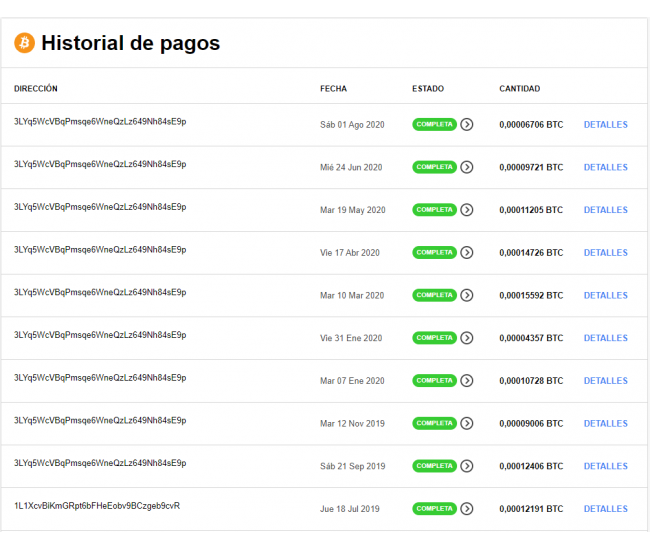650x550 pixels.
Task: Click the date Sáb 01 Ago 2020
Action: pos(352,125)
